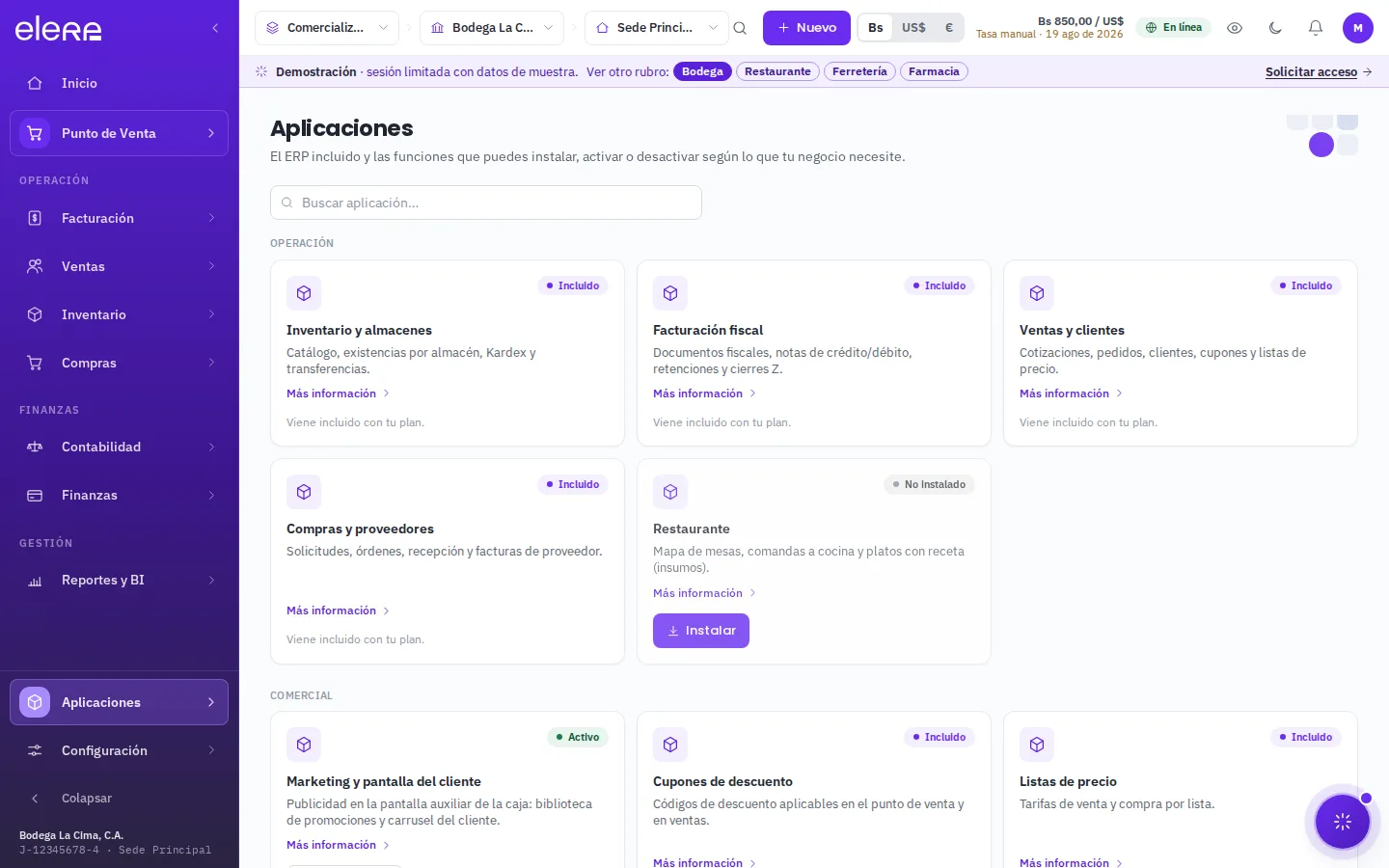1389x868 pixels.
Task: Click the Facturación fiscal card cube icon
Action: coord(670,293)
